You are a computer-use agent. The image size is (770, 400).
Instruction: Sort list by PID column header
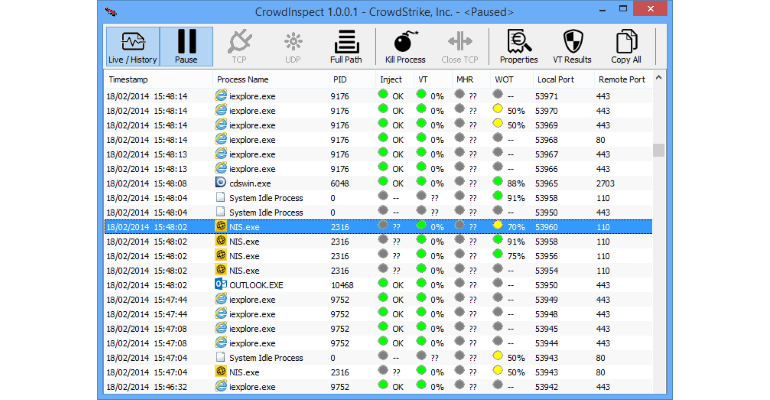[x=341, y=79]
